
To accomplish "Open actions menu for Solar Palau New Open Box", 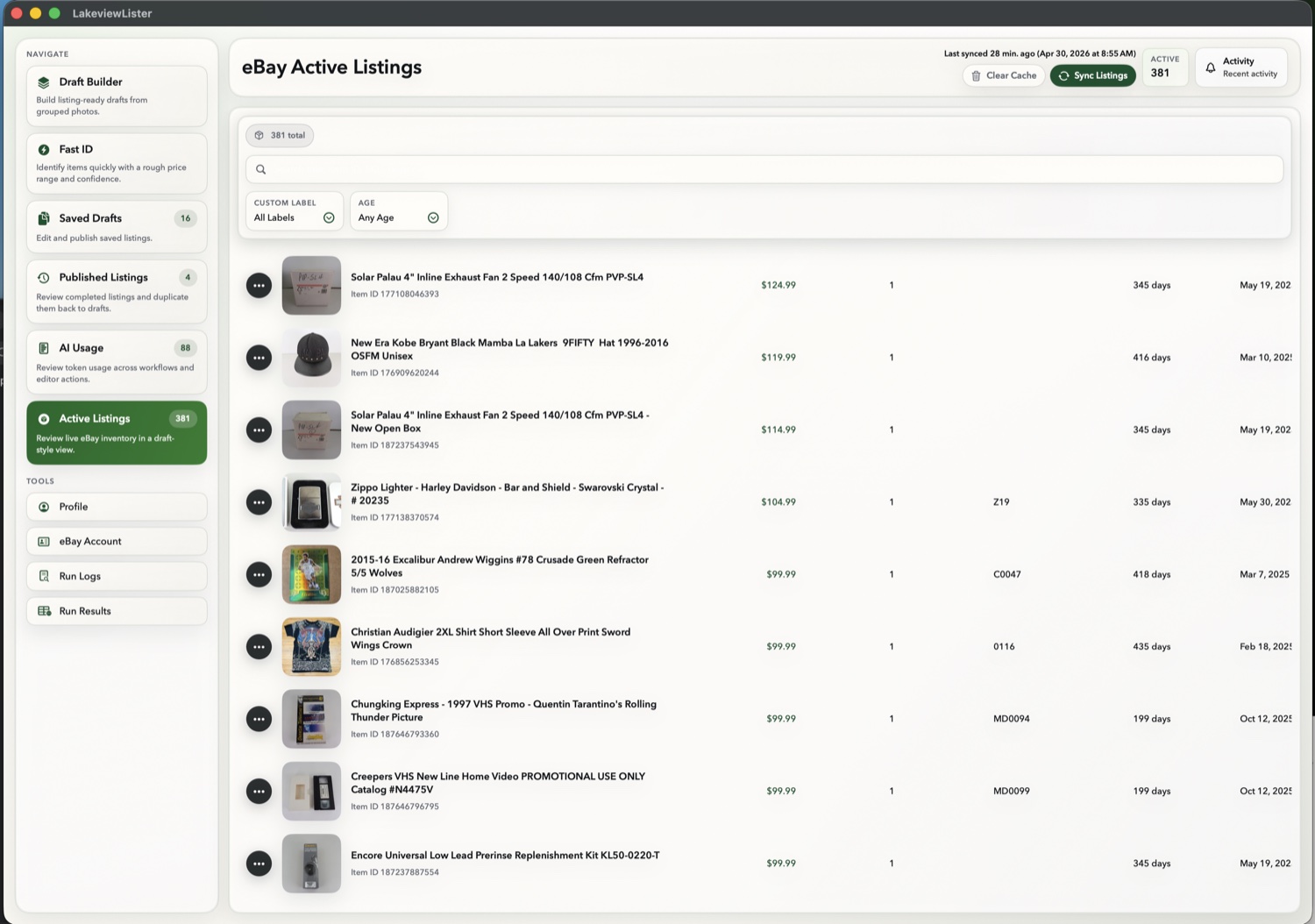I will click(259, 430).
